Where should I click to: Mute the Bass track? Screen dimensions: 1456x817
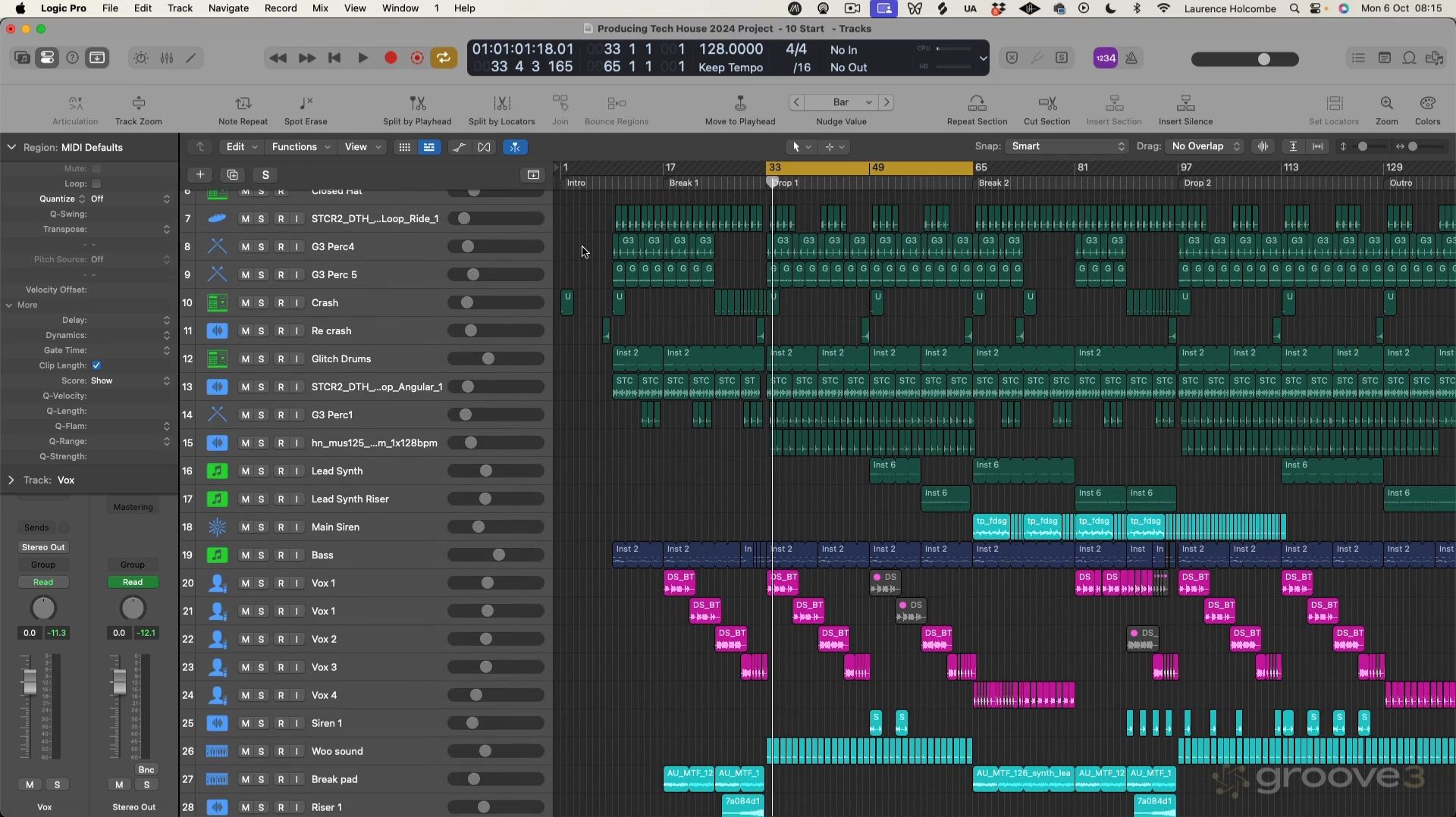click(x=245, y=556)
